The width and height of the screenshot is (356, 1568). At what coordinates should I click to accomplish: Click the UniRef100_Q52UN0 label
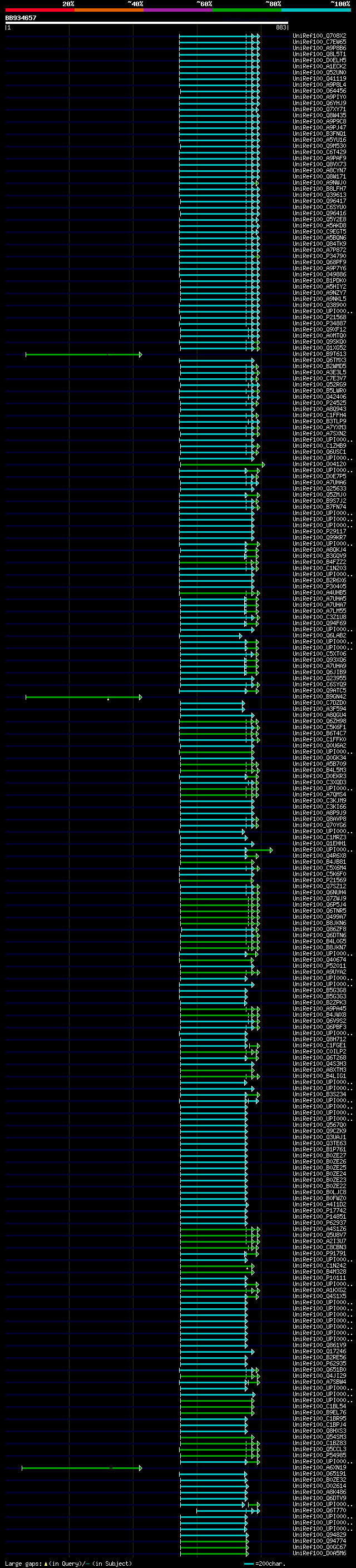tap(319, 72)
